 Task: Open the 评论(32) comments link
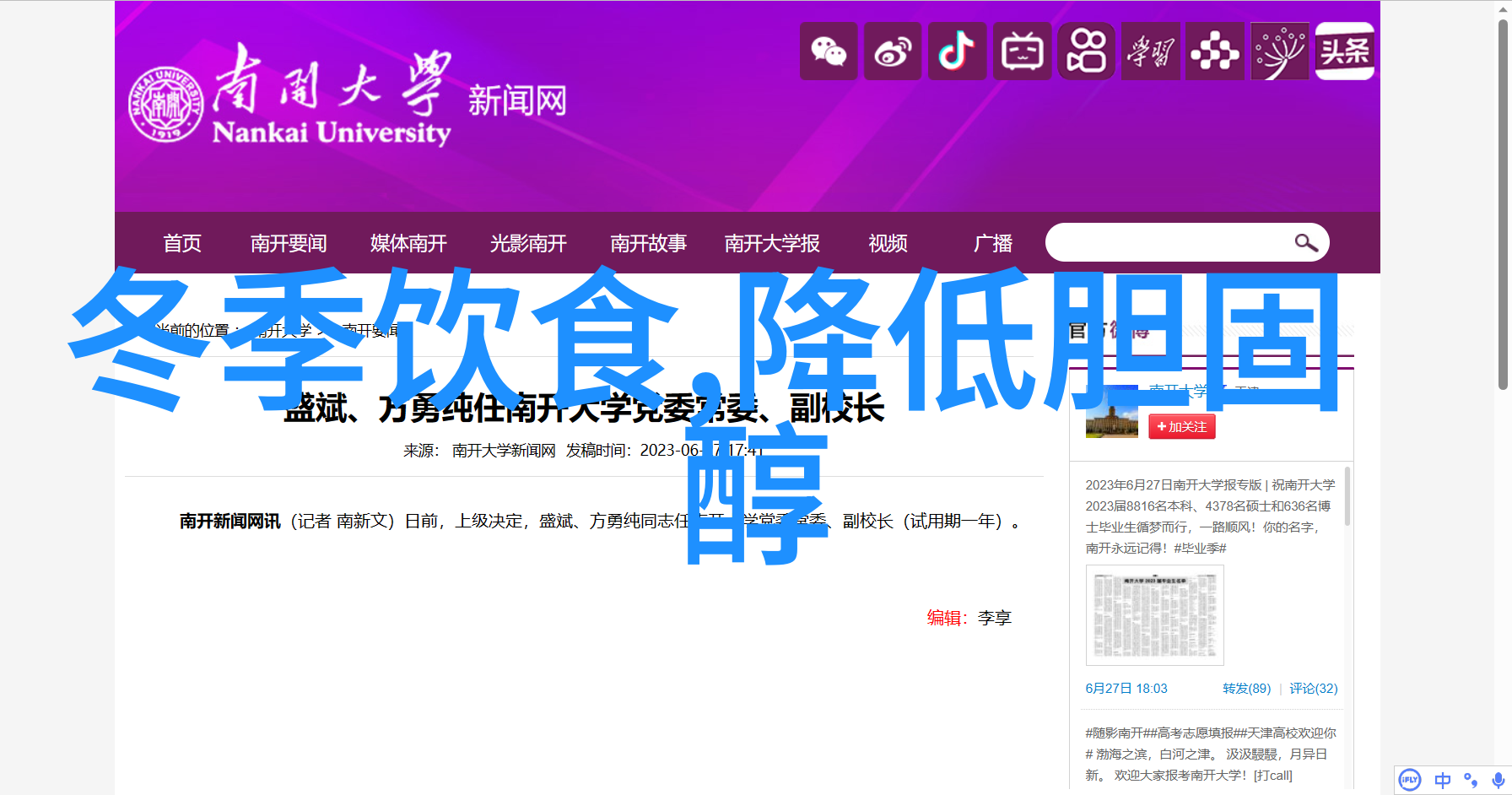click(1313, 689)
